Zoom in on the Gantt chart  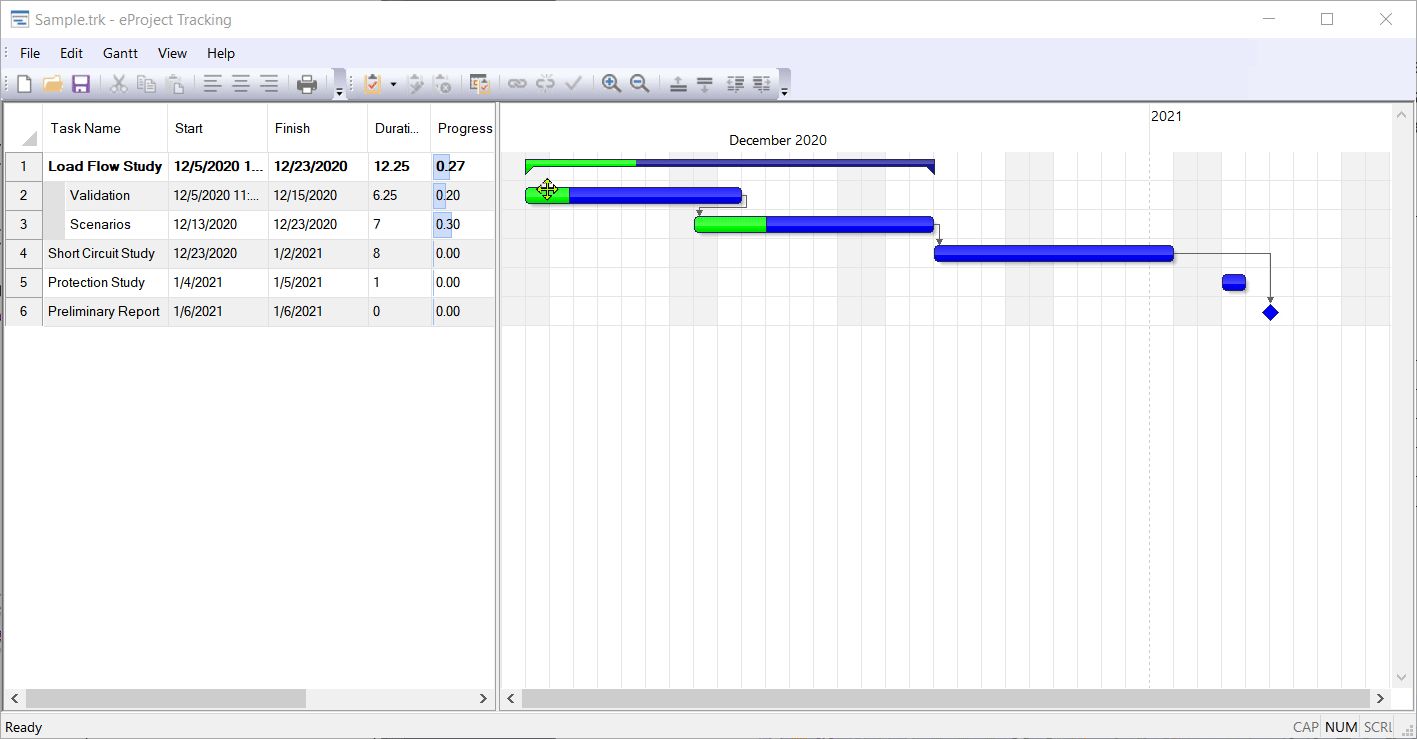coord(612,84)
